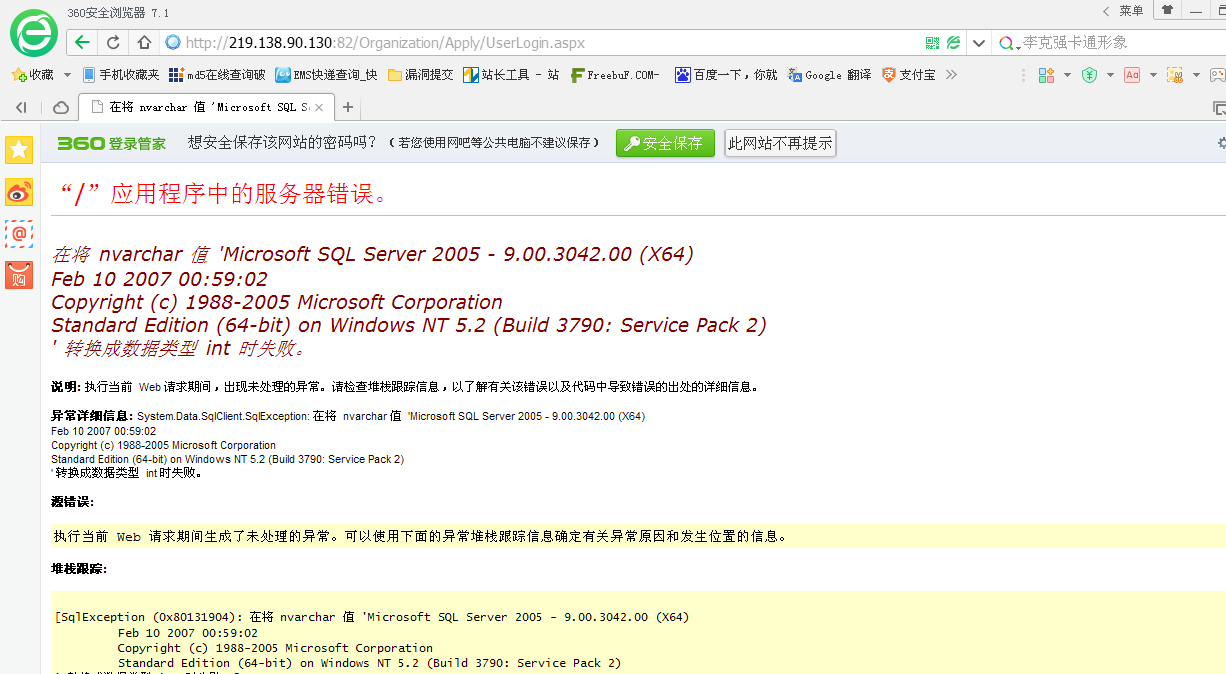Click the red '应用程序中的服务器错误' heading
1226x674 pixels.
pos(224,194)
